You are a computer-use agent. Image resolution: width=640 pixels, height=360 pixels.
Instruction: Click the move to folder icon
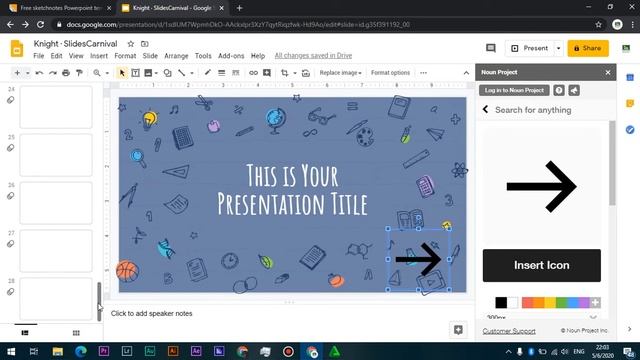pyautogui.click(x=144, y=44)
